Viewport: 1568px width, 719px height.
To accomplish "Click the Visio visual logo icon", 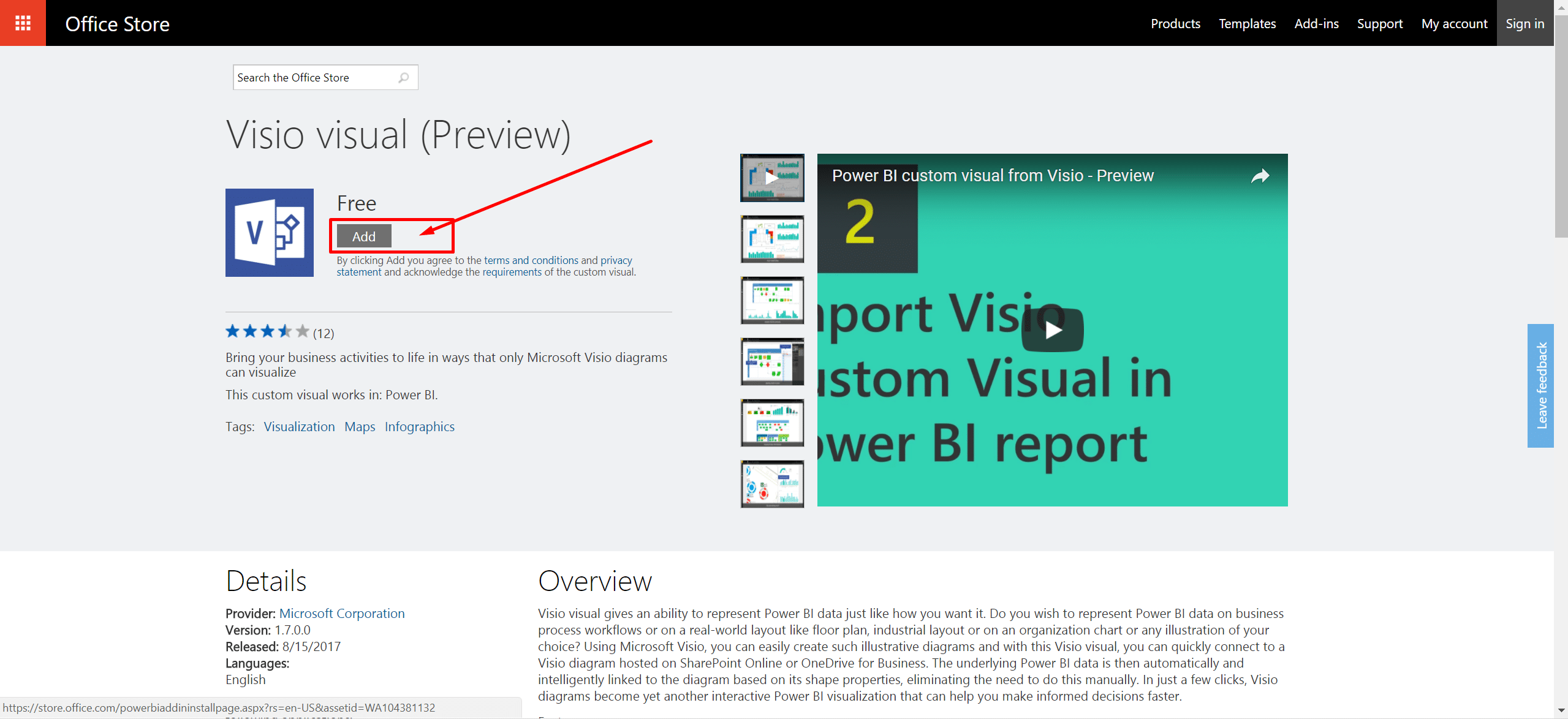I will [270, 233].
